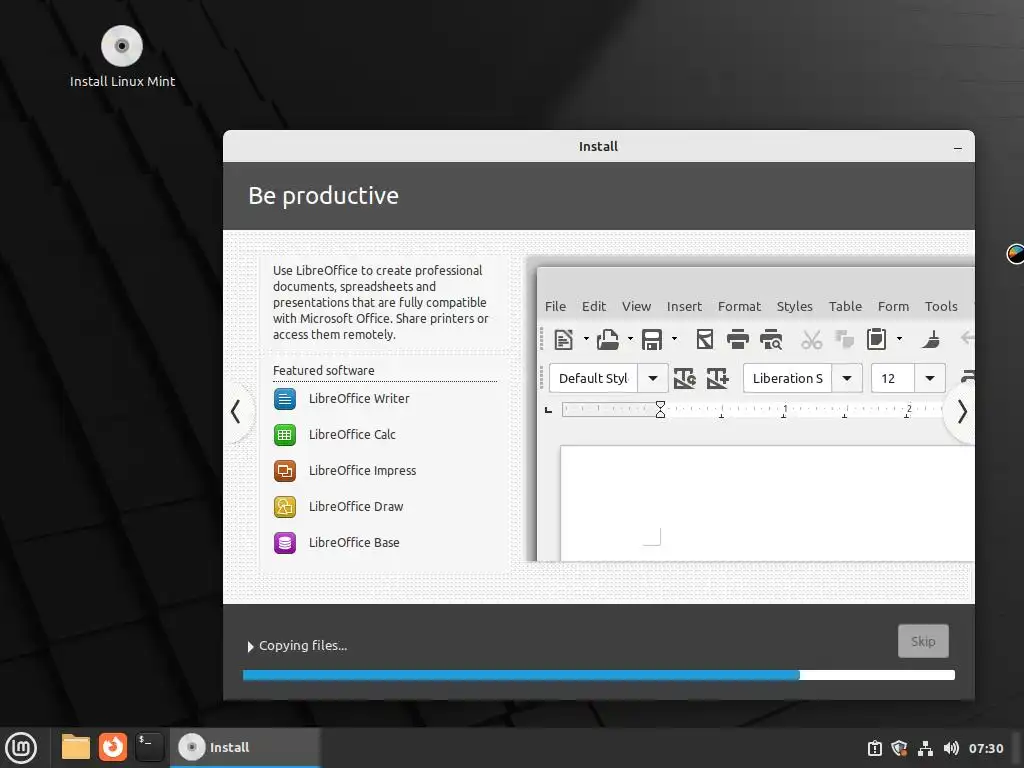Expand the Copying files details triangle

coord(250,647)
